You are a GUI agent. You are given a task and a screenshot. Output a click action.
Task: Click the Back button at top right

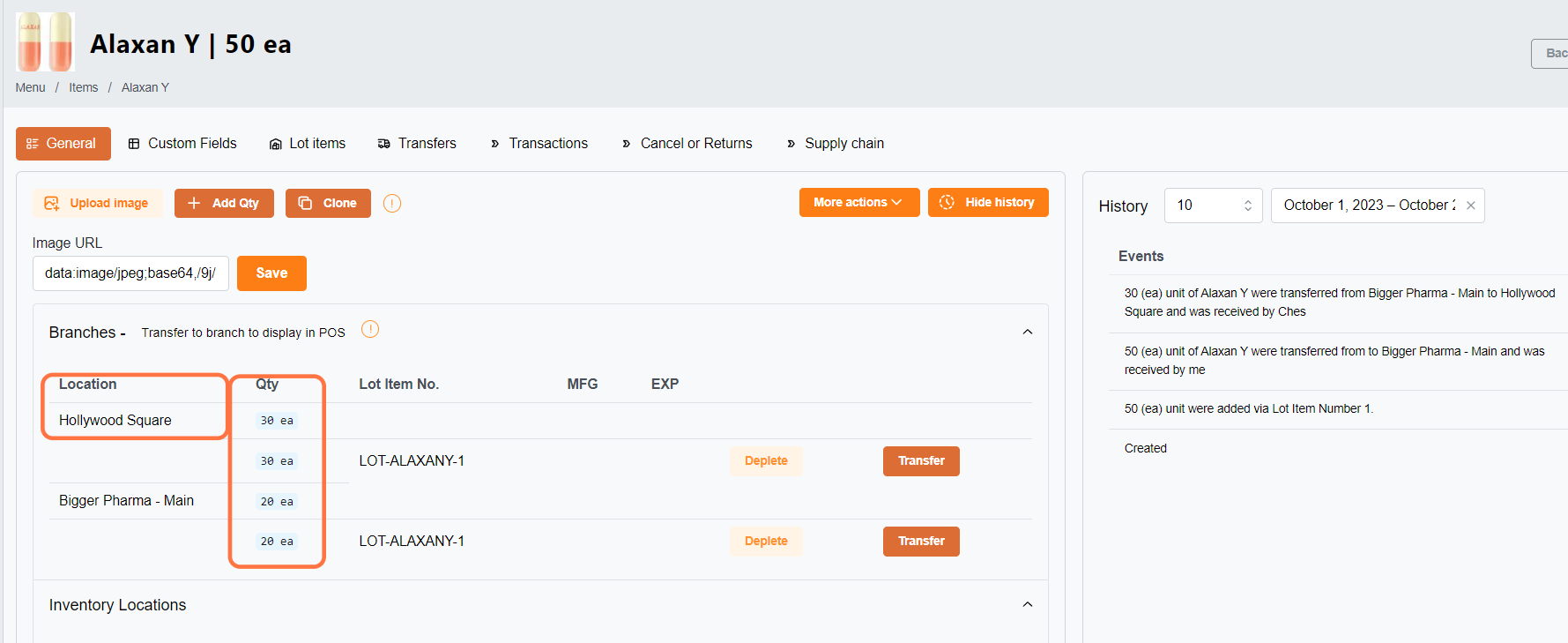tap(1551, 53)
